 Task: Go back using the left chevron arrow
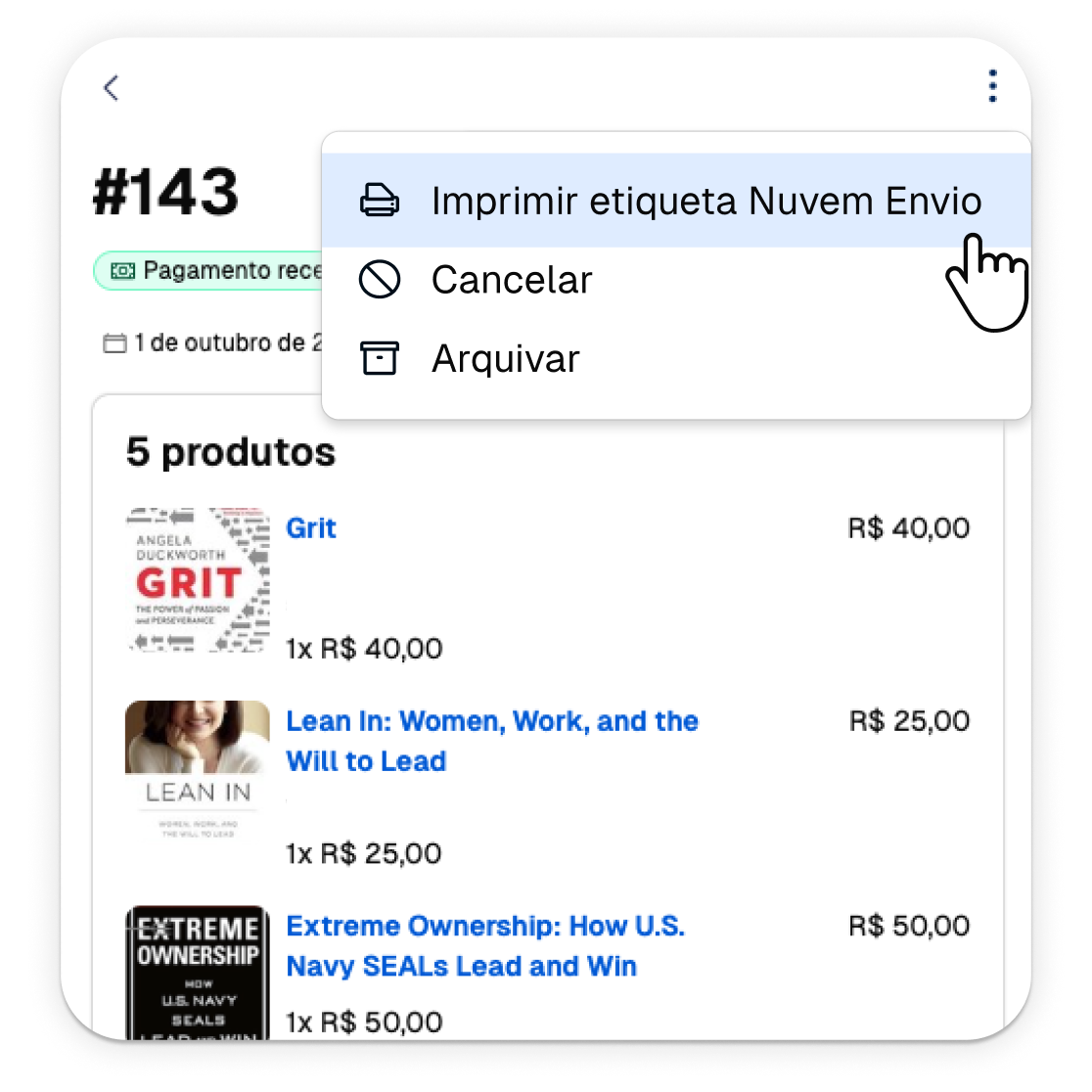112,88
